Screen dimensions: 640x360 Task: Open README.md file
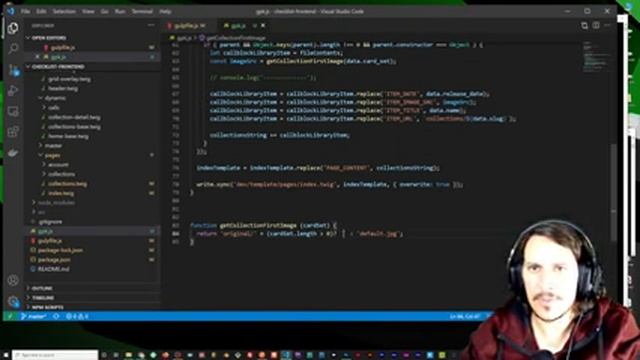tap(53, 269)
